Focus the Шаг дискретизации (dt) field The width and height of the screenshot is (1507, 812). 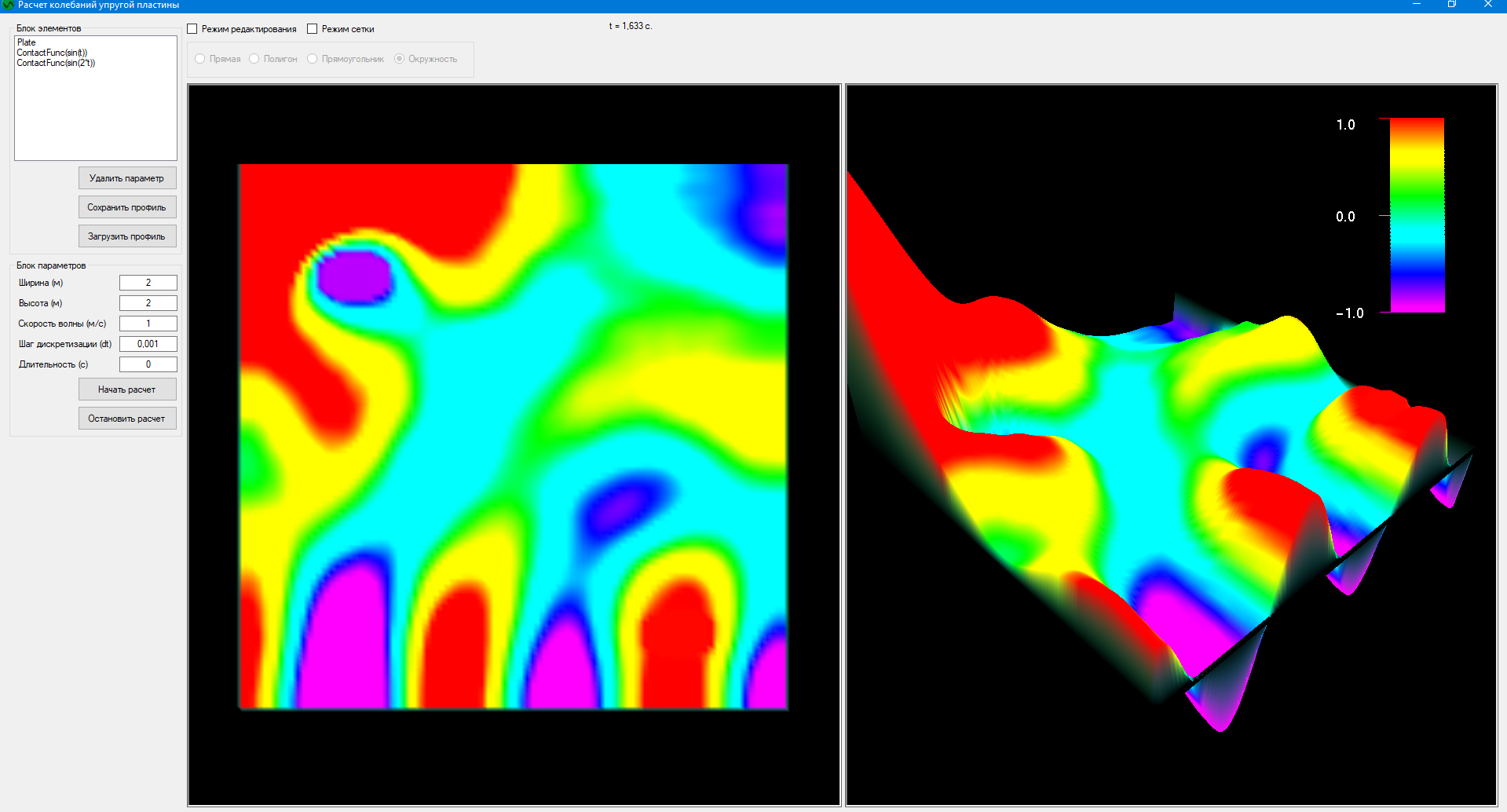click(x=148, y=344)
